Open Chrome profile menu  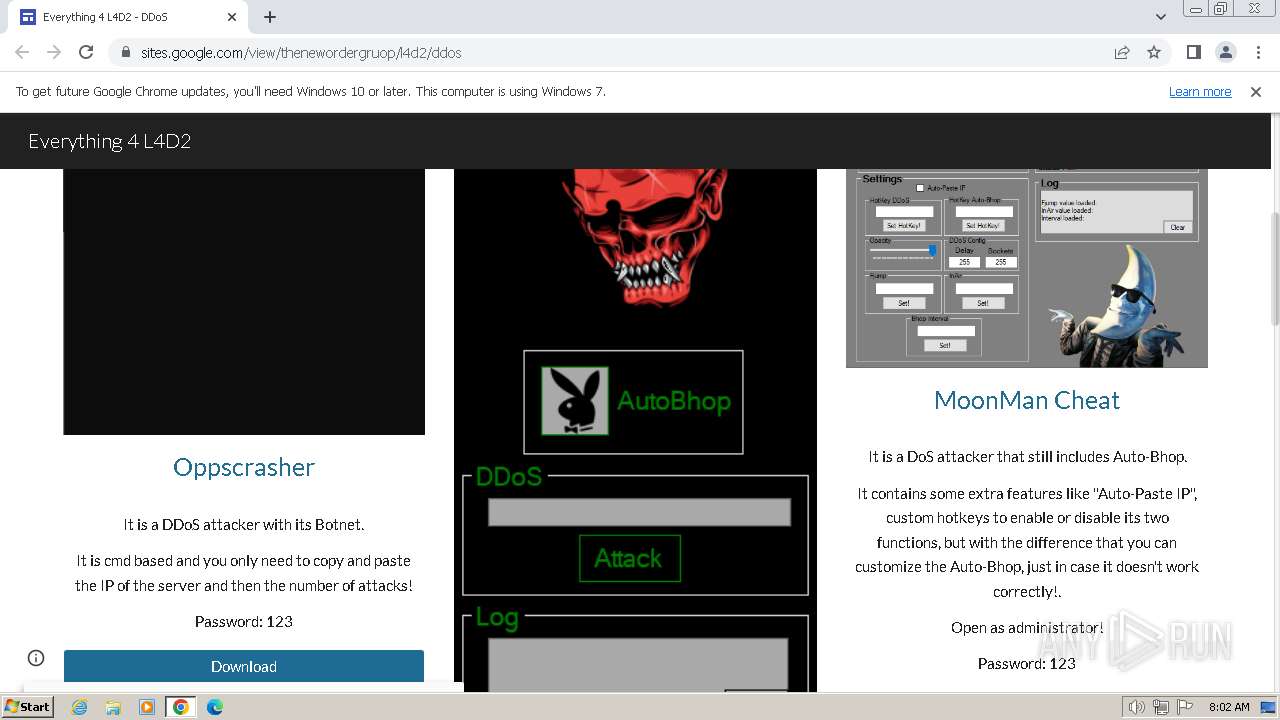point(1225,52)
